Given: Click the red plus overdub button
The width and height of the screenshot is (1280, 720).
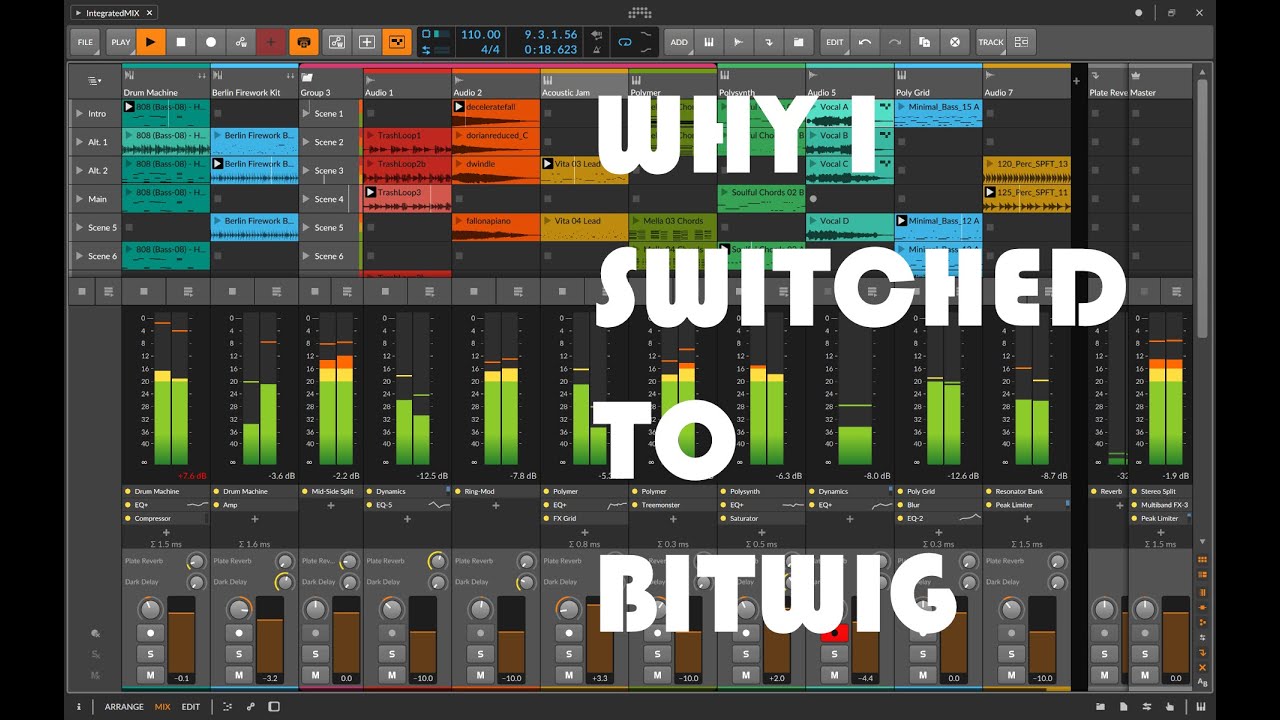Looking at the screenshot, I should point(270,42).
